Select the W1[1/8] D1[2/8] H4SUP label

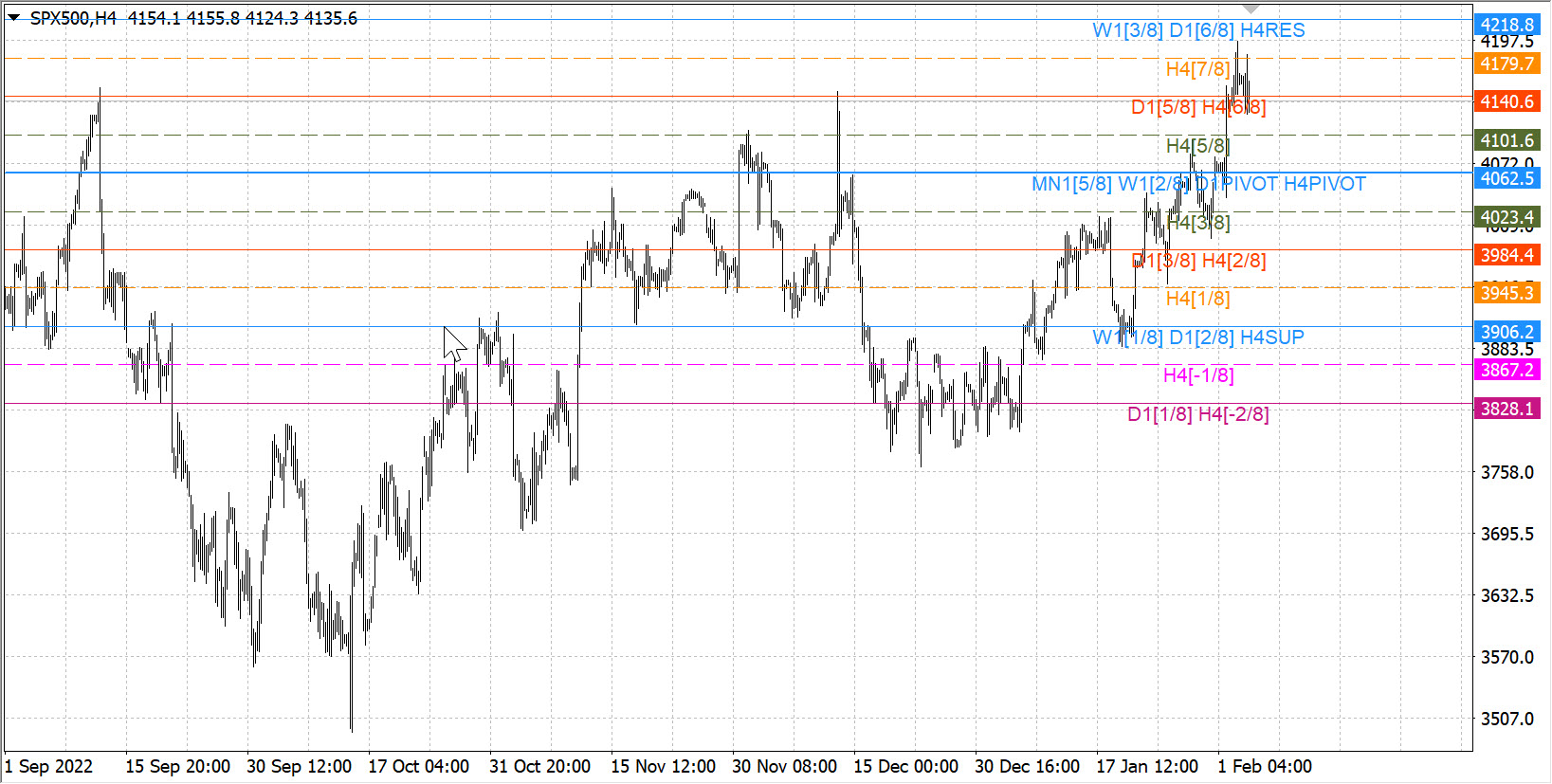pos(1198,337)
